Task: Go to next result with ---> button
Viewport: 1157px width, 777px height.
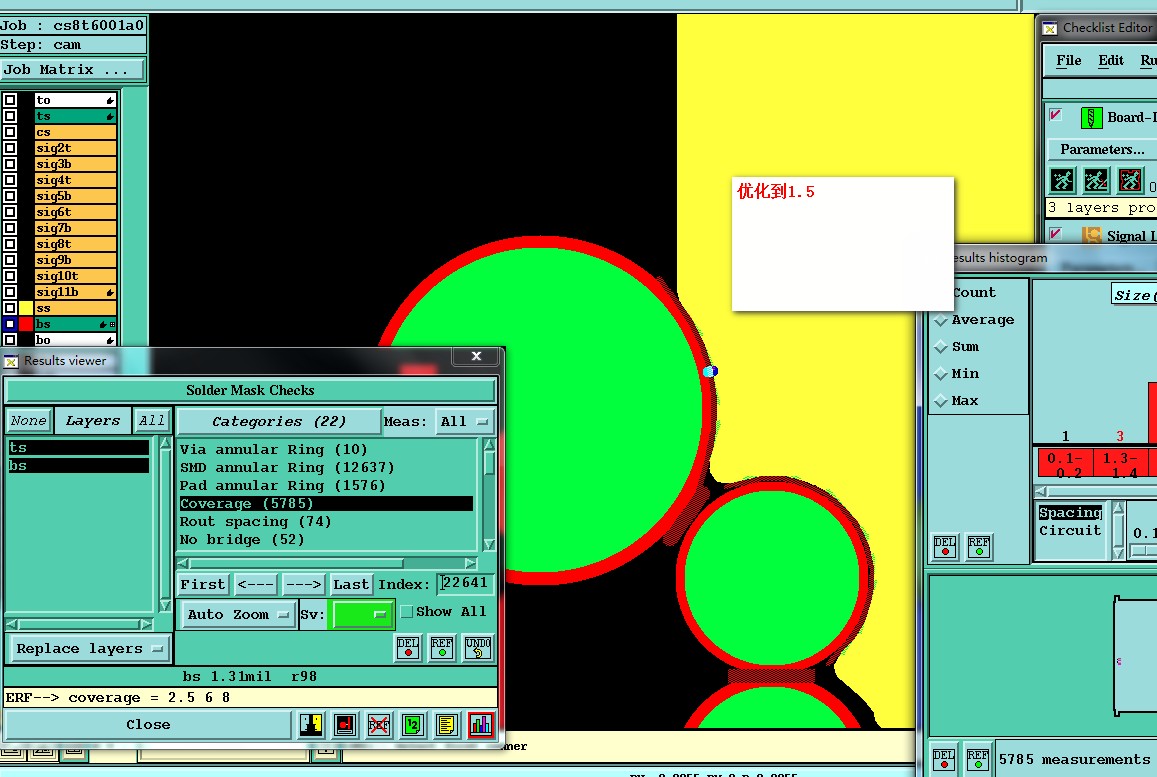Action: [303, 584]
